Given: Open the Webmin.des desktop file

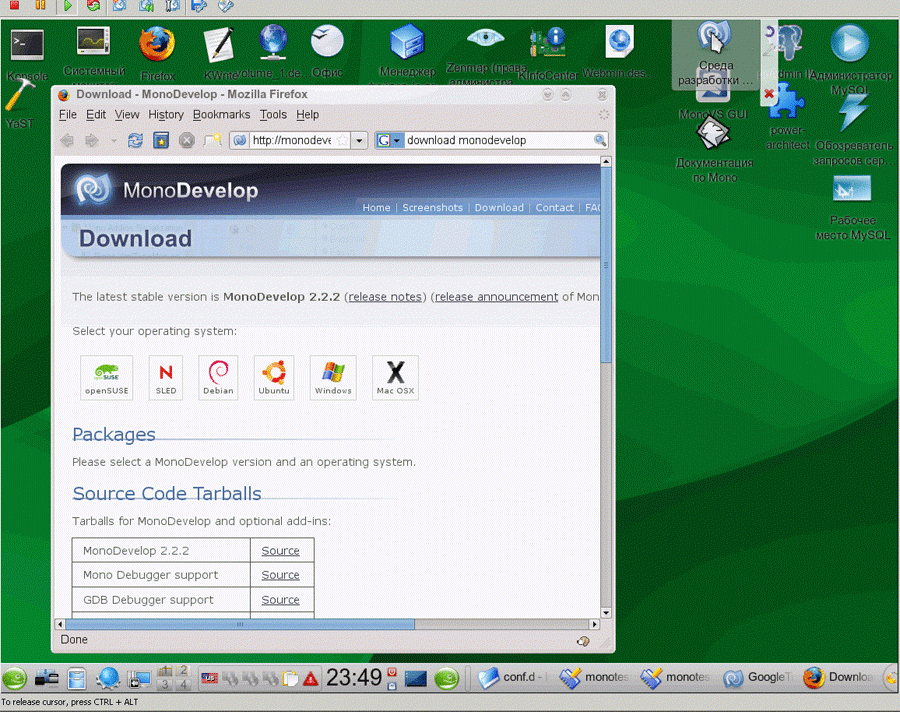Looking at the screenshot, I should pos(619,41).
